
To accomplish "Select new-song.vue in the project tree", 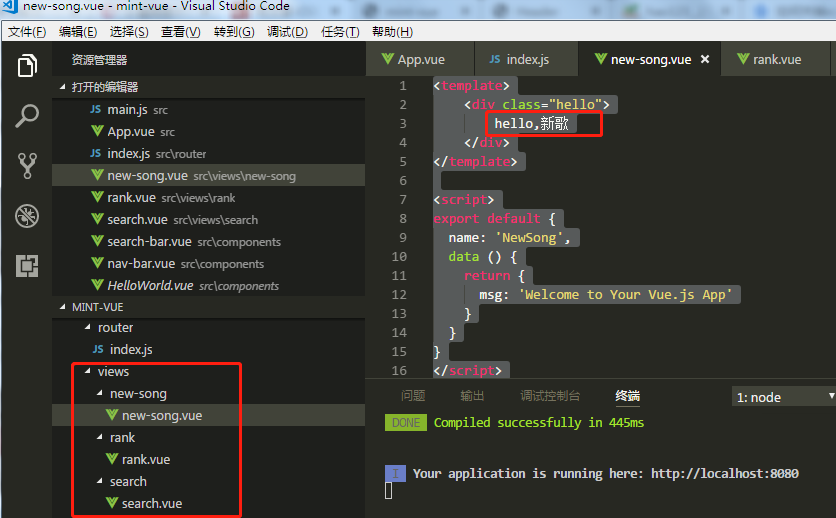I will tap(208, 415).
